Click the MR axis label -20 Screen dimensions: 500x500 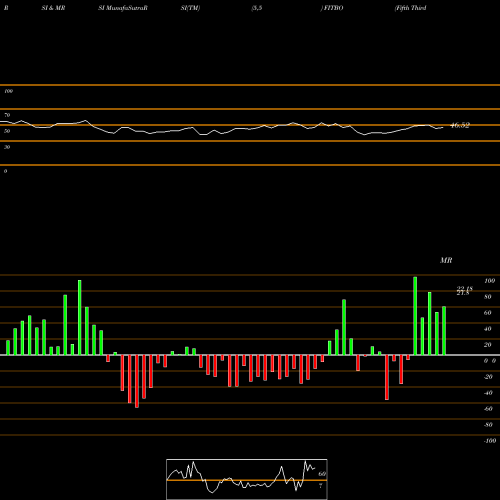pos(488,377)
